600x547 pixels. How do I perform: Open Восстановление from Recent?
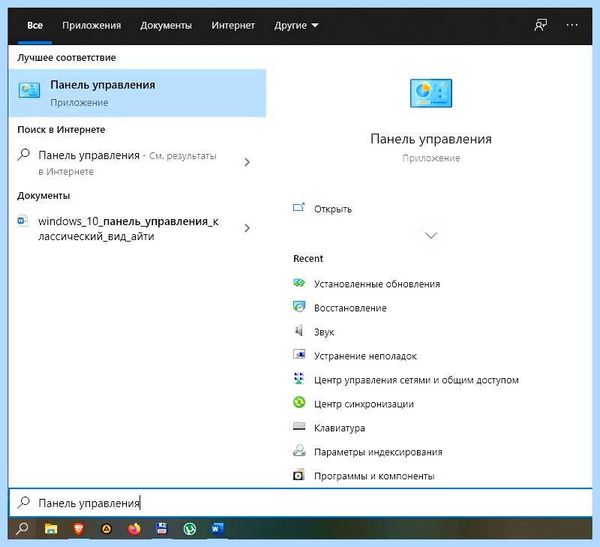[350, 308]
